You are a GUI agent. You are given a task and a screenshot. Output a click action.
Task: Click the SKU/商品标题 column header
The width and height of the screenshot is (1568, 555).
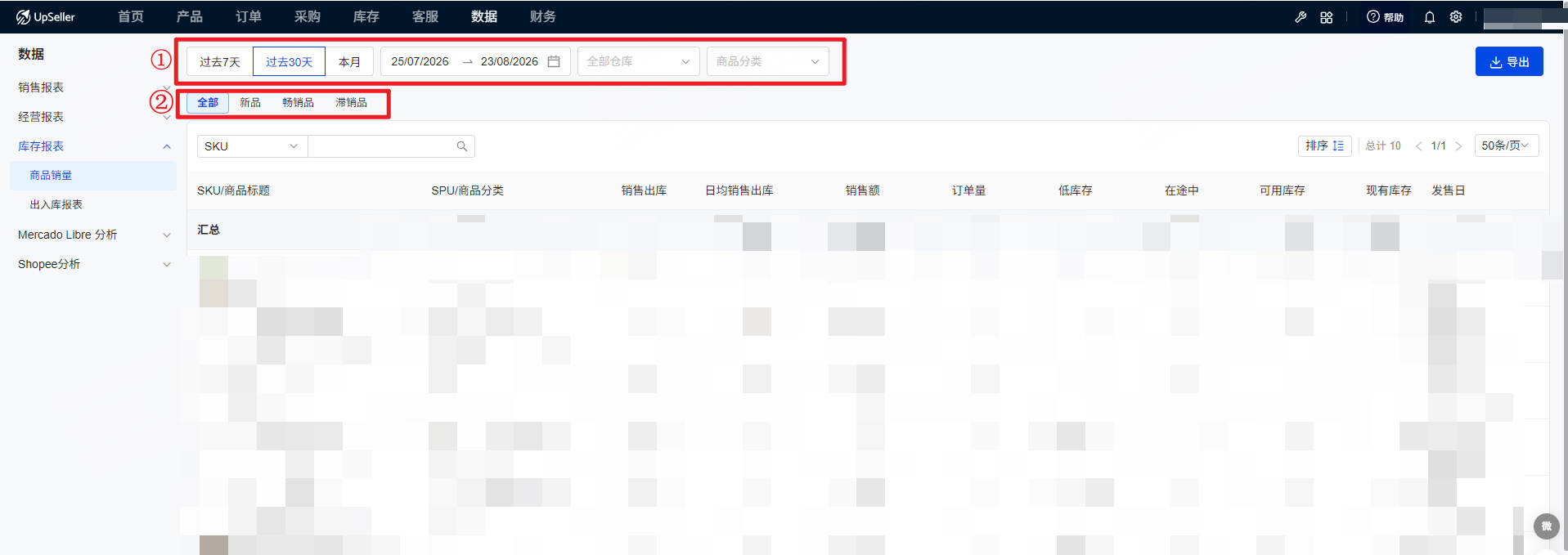[233, 190]
